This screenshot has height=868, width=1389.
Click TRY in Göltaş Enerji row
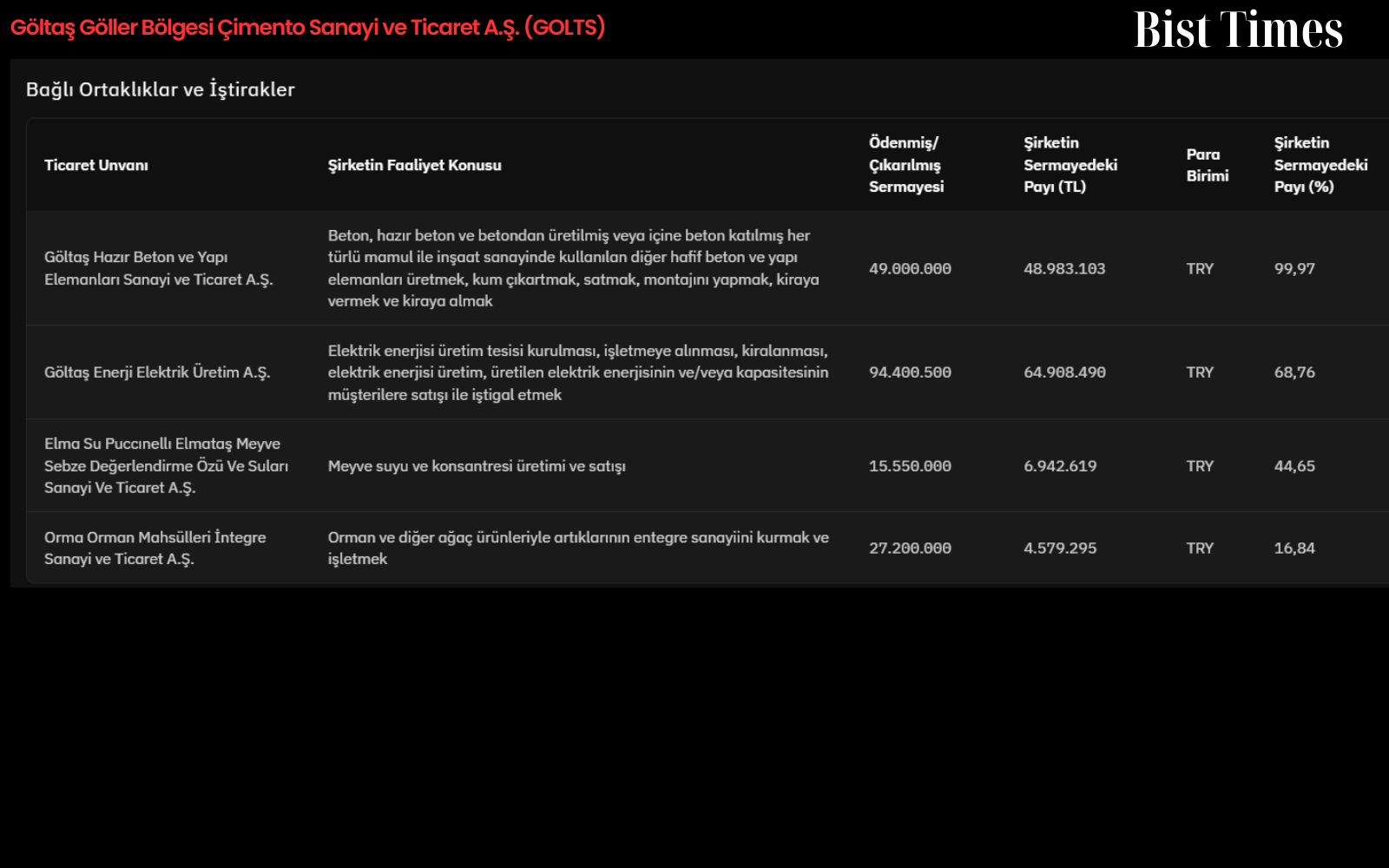pos(1200,372)
